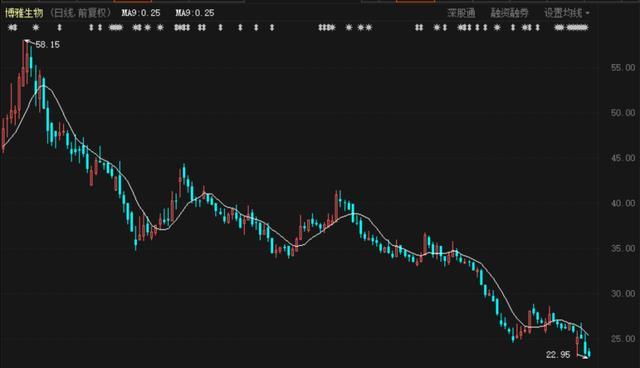Click the star event marker above the 58.15 peak
This screenshot has height=368, width=640.
pyautogui.click(x=36, y=28)
